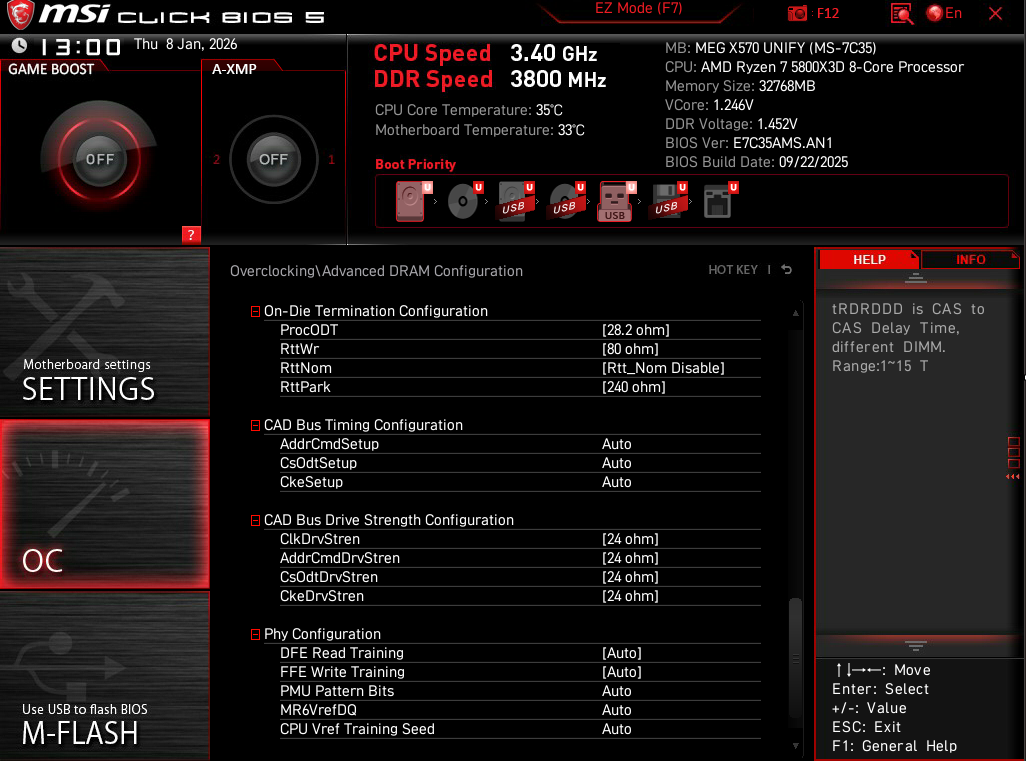The image size is (1026, 761).
Task: Edit MR6VrefDQ Auto value field
Action: point(616,709)
